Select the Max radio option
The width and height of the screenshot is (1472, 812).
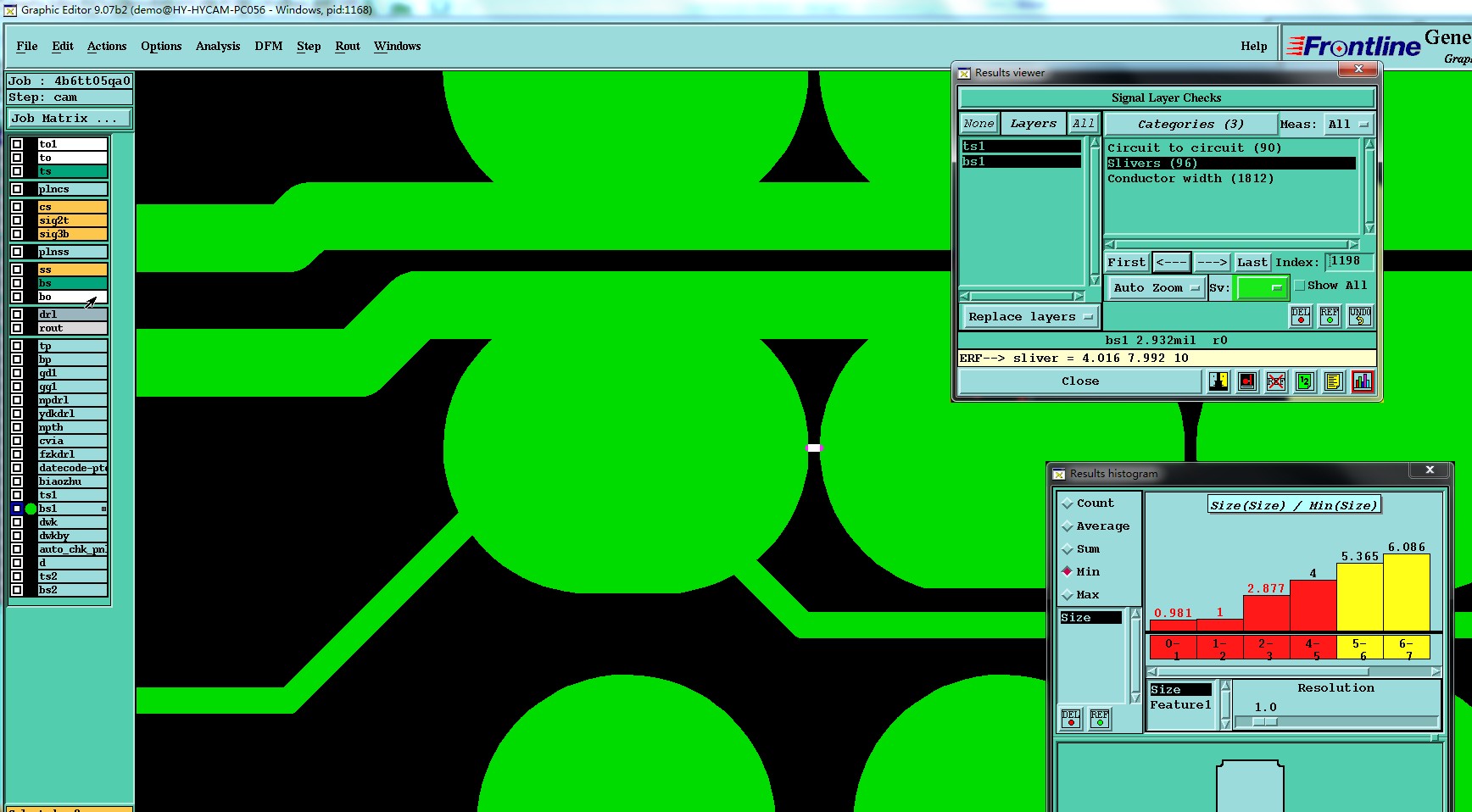1068,595
